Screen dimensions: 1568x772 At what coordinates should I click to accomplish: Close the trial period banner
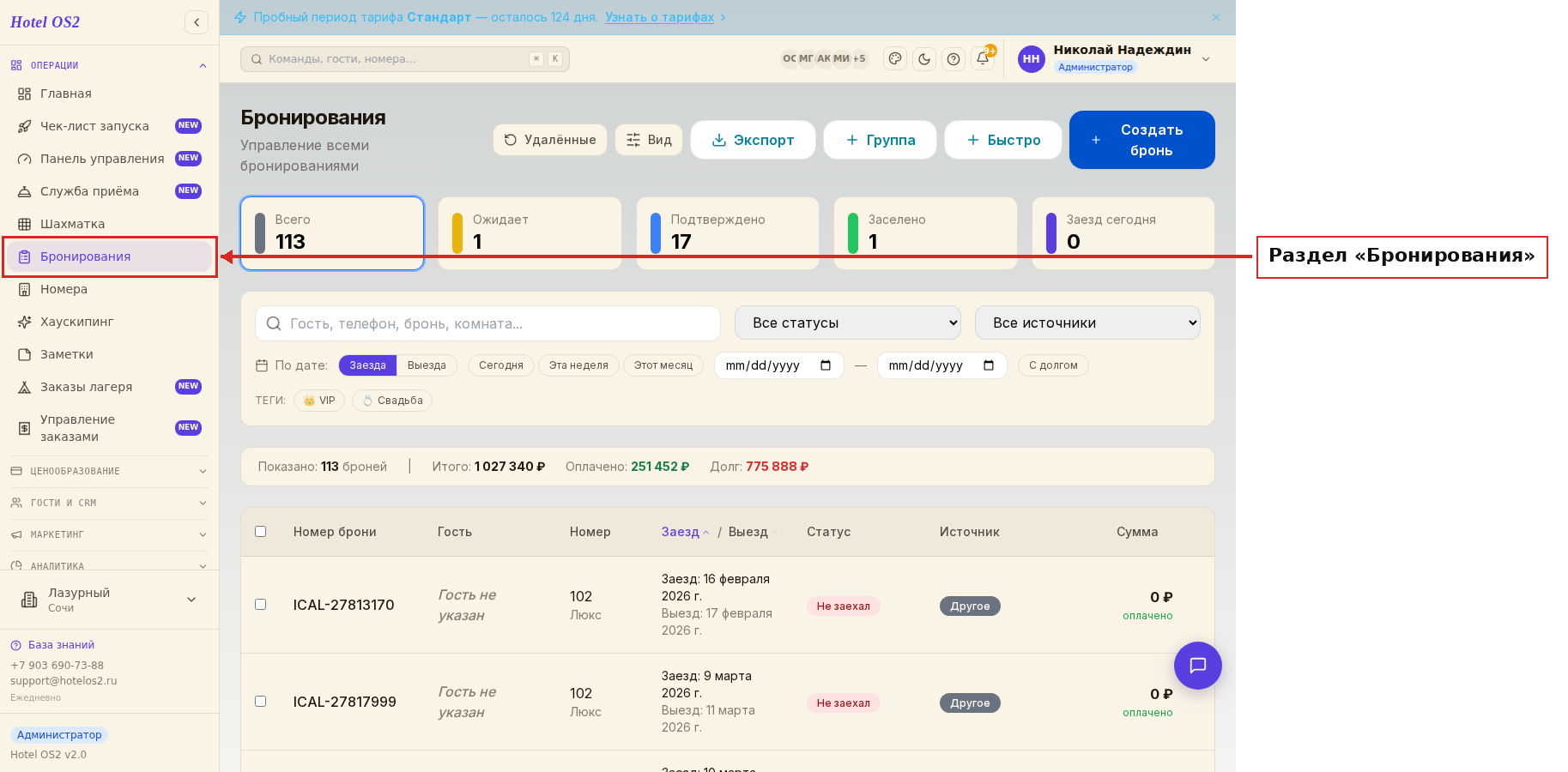1216,17
